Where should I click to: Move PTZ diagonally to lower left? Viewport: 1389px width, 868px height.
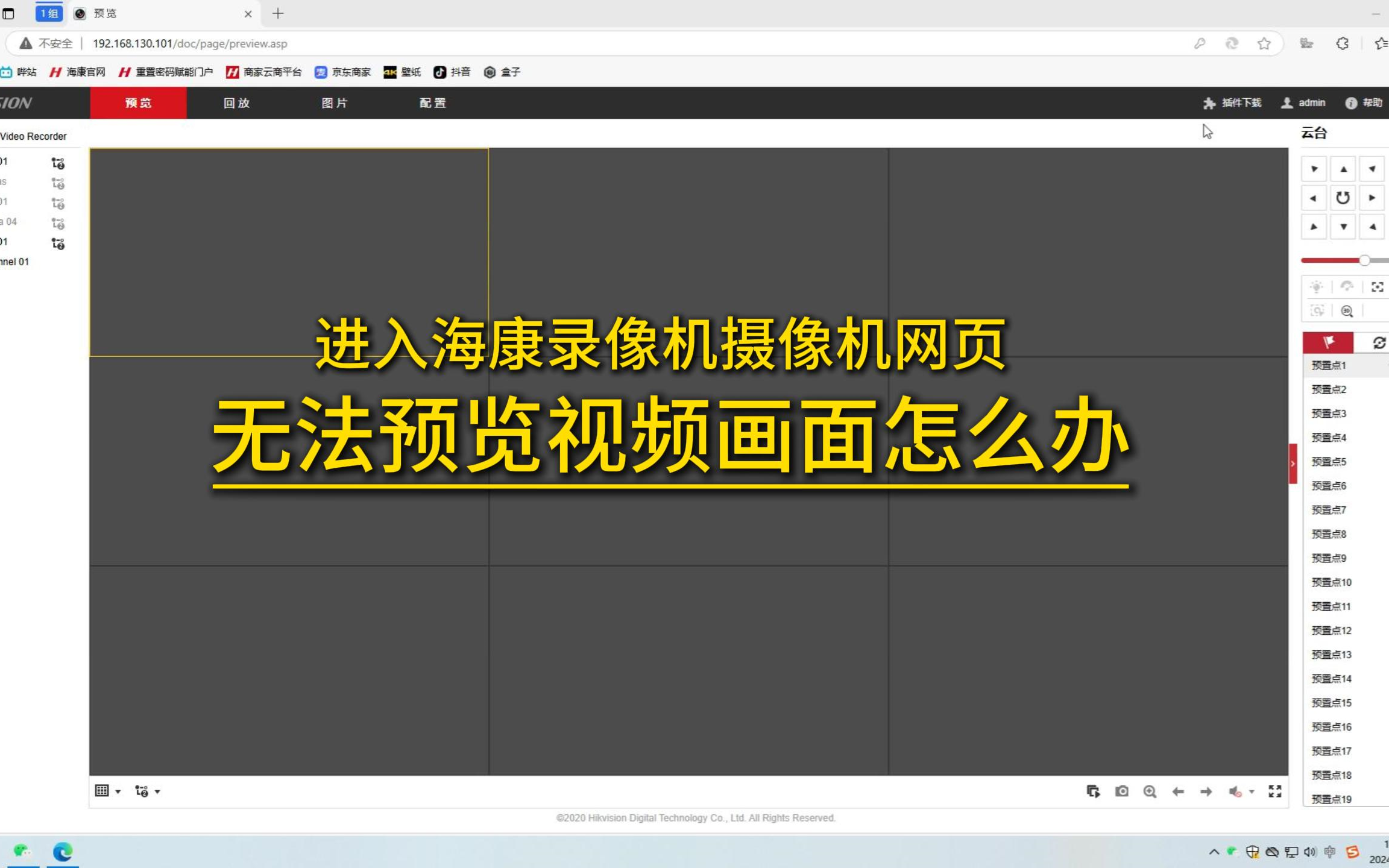pyautogui.click(x=1314, y=227)
